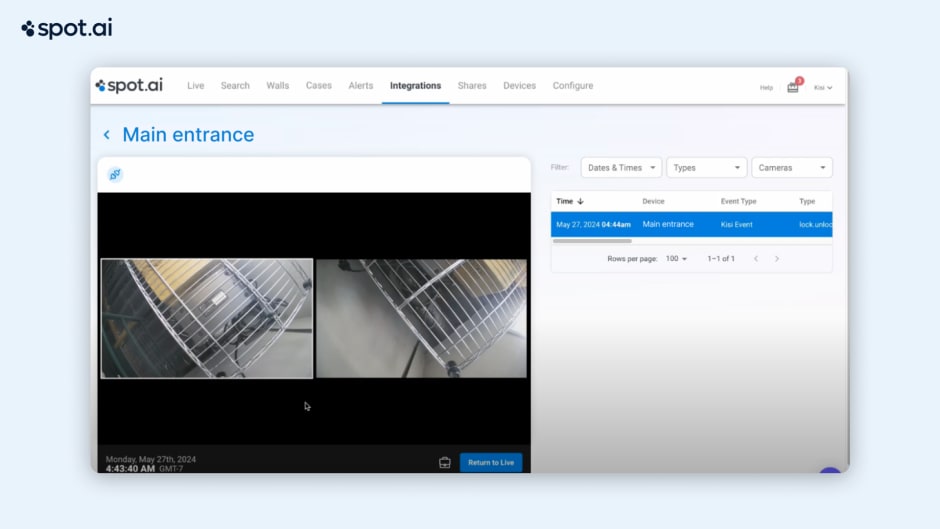Switch to the Live tab
Screen dimensions: 940x529
pyautogui.click(x=195, y=86)
